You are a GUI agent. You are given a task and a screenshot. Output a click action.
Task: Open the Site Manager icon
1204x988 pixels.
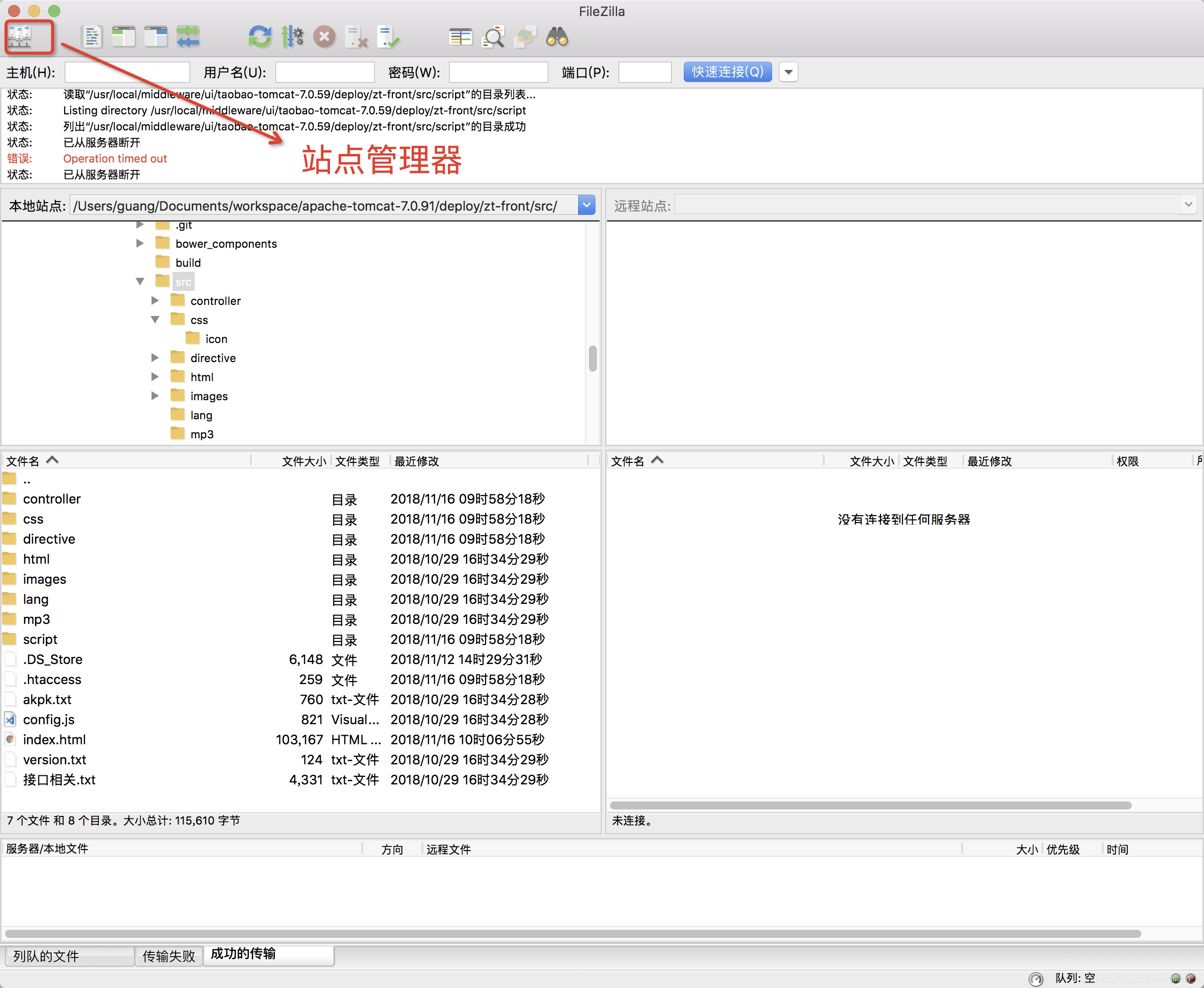tap(21, 37)
